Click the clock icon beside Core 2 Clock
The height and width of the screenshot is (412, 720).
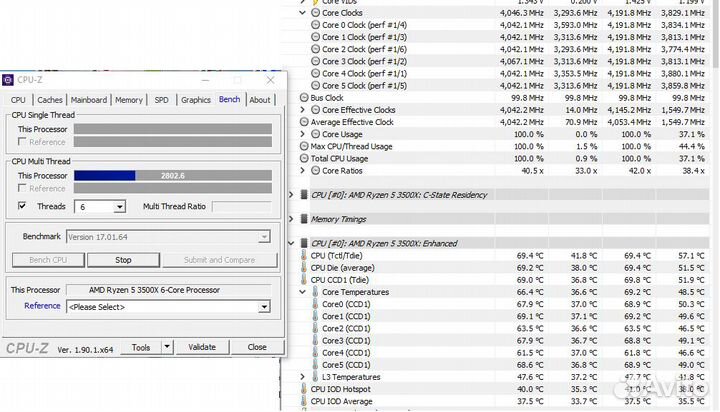point(315,49)
